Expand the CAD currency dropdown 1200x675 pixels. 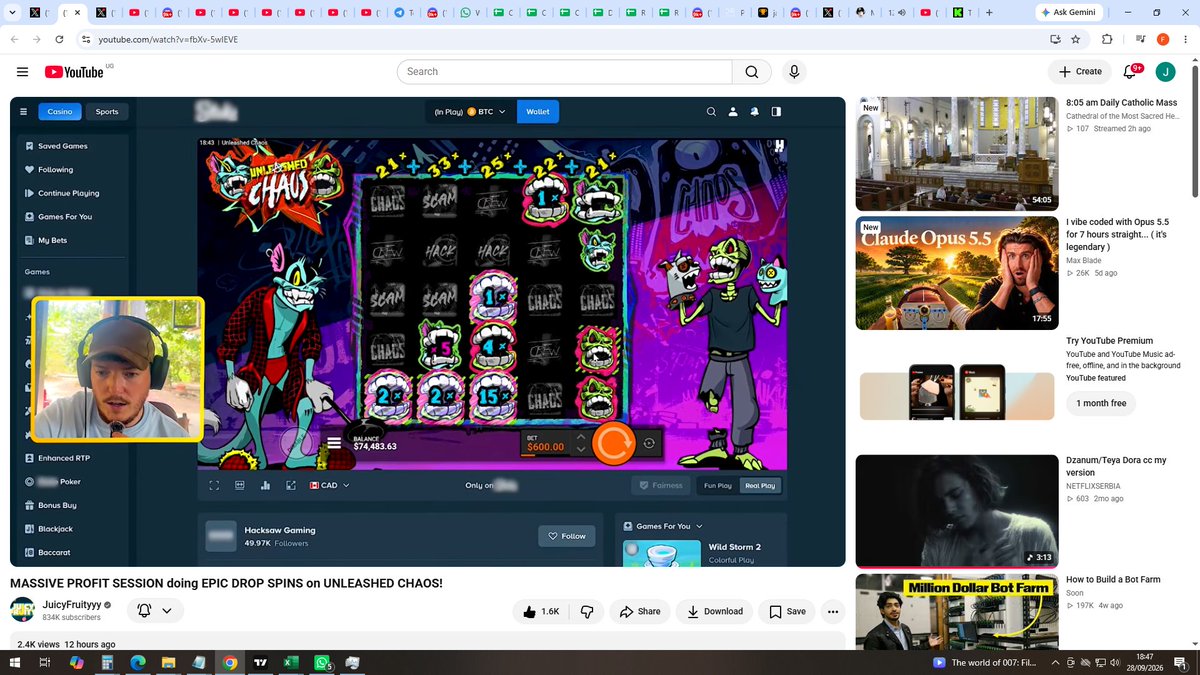pyautogui.click(x=330, y=485)
